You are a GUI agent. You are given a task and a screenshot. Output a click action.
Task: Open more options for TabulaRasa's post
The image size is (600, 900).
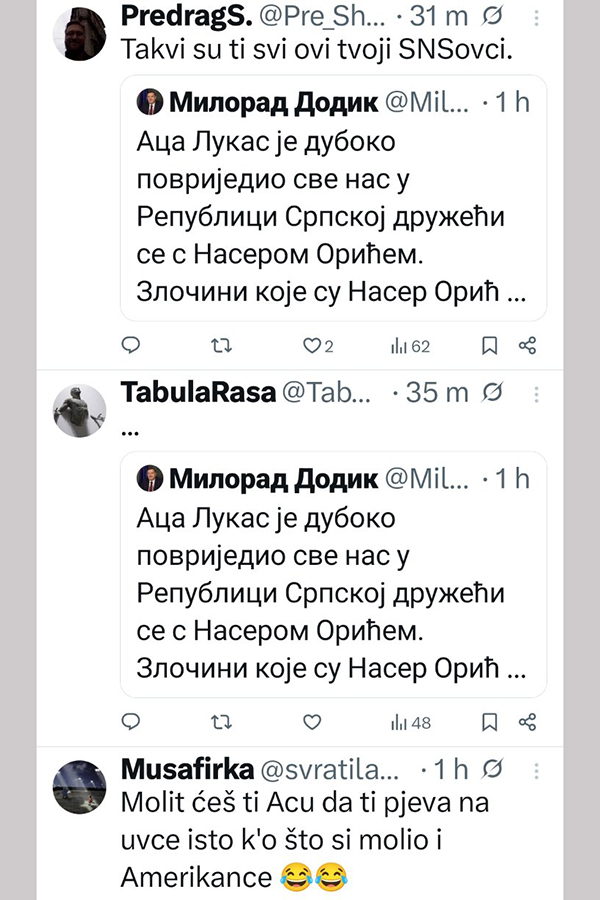[537, 392]
